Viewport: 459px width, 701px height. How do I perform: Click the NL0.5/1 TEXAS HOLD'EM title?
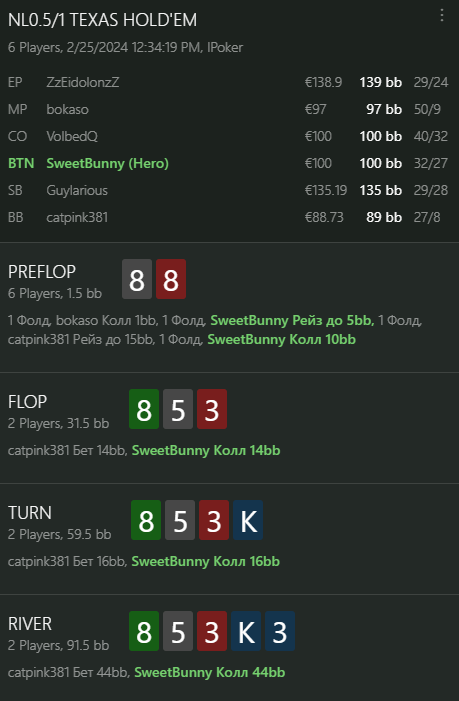click(102, 20)
